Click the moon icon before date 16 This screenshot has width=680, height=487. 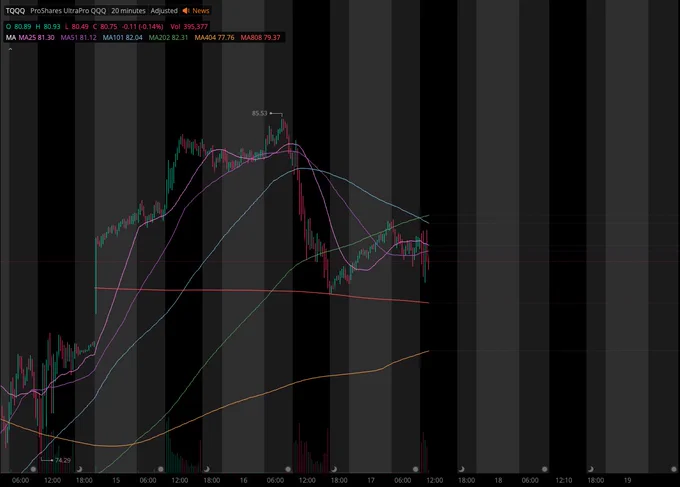coord(207,469)
